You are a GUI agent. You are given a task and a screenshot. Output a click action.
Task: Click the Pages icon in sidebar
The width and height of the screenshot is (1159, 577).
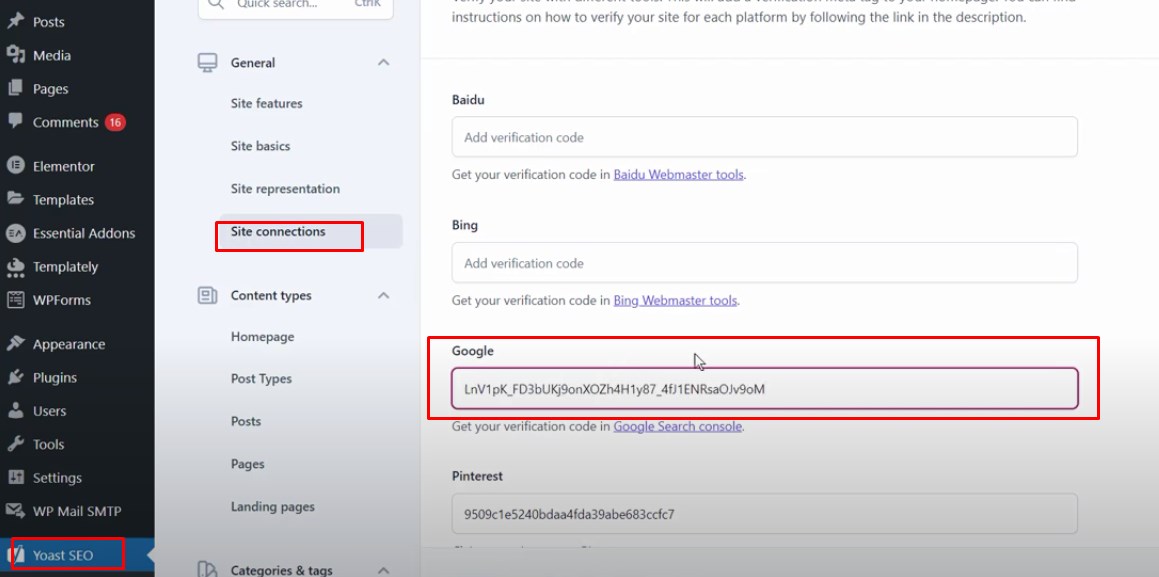coord(16,89)
